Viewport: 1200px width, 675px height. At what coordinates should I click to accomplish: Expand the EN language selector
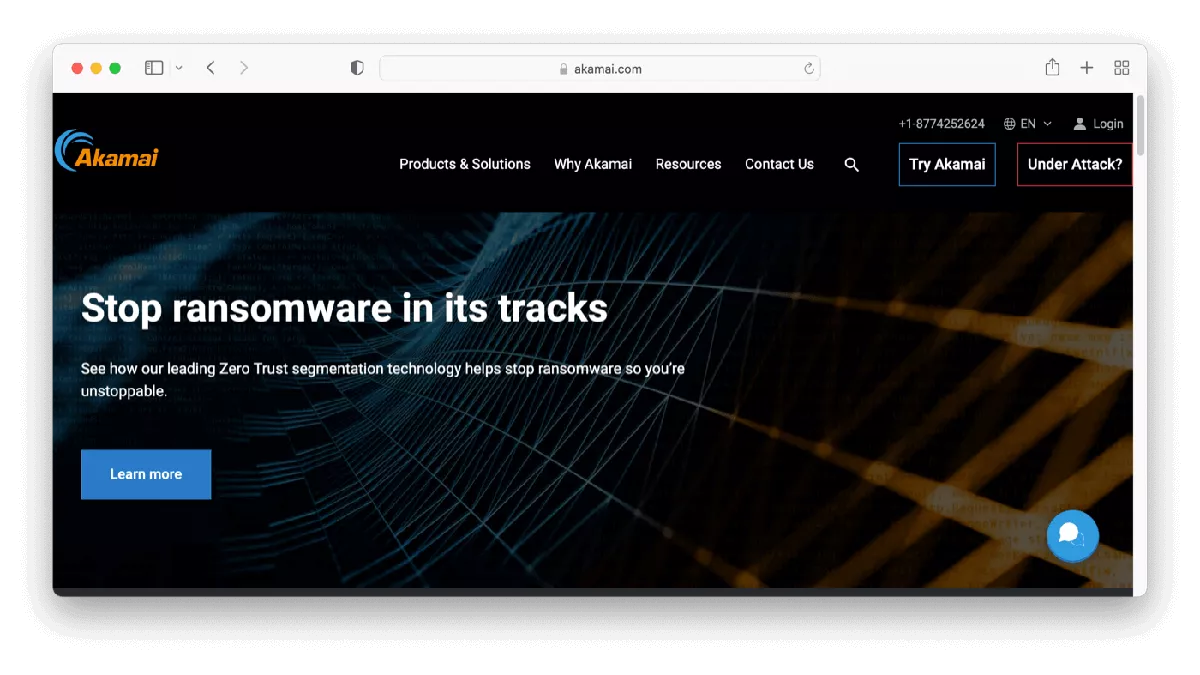pos(1028,124)
